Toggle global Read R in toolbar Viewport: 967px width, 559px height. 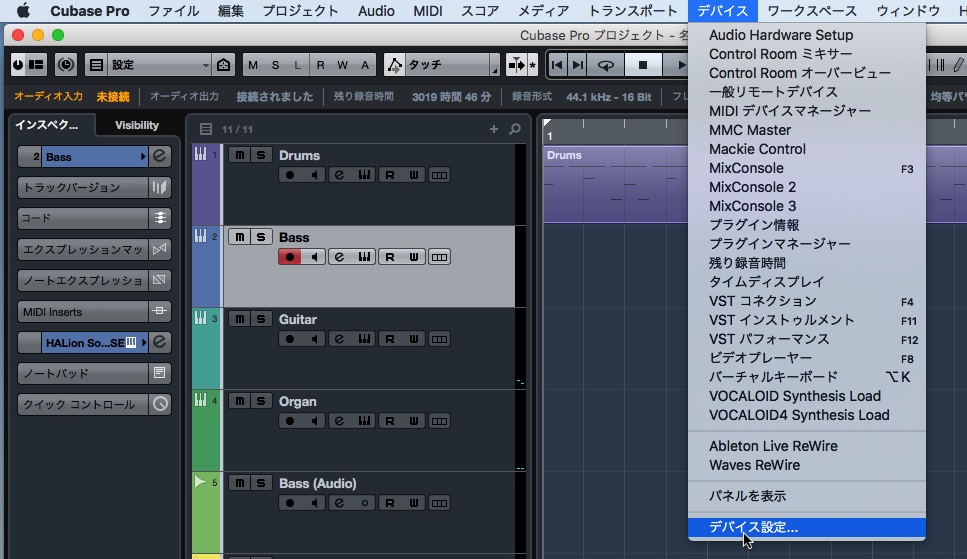click(x=320, y=65)
